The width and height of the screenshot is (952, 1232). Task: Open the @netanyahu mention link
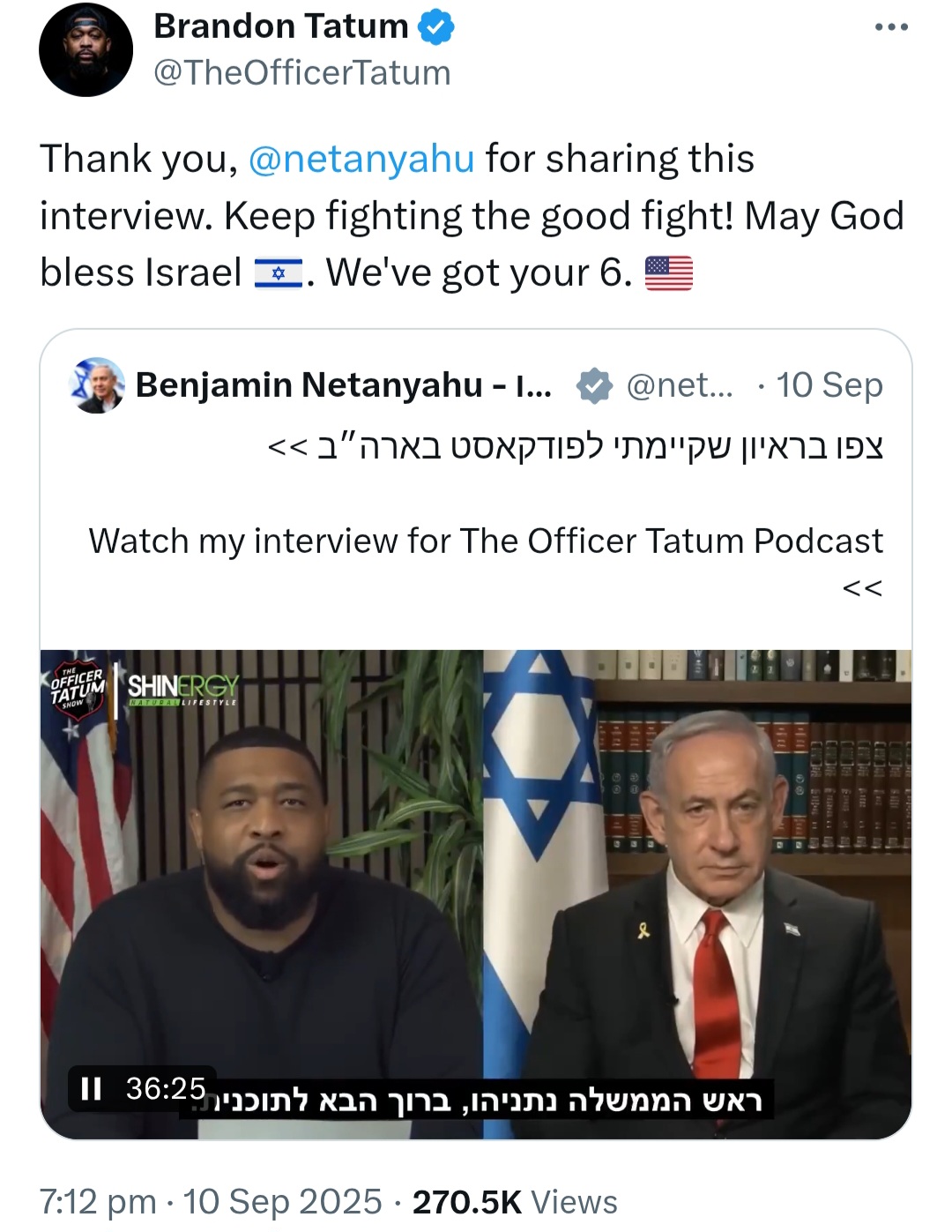[x=361, y=159]
